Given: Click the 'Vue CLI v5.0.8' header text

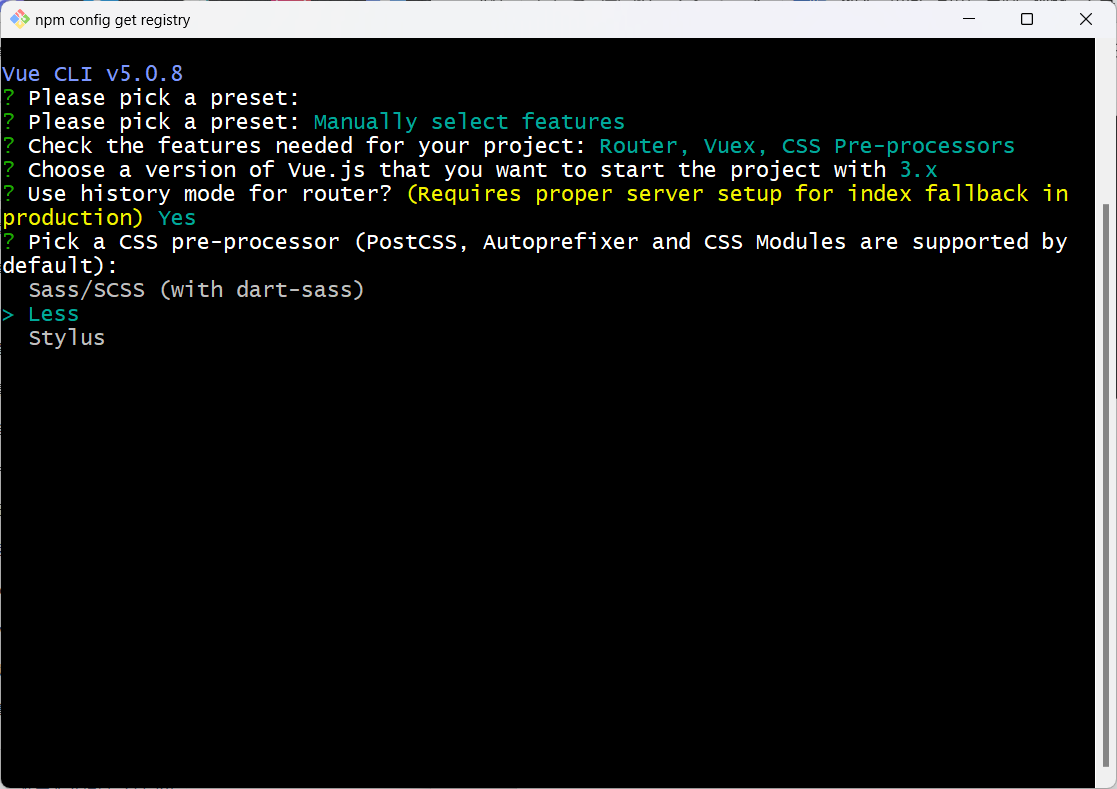Looking at the screenshot, I should point(92,74).
